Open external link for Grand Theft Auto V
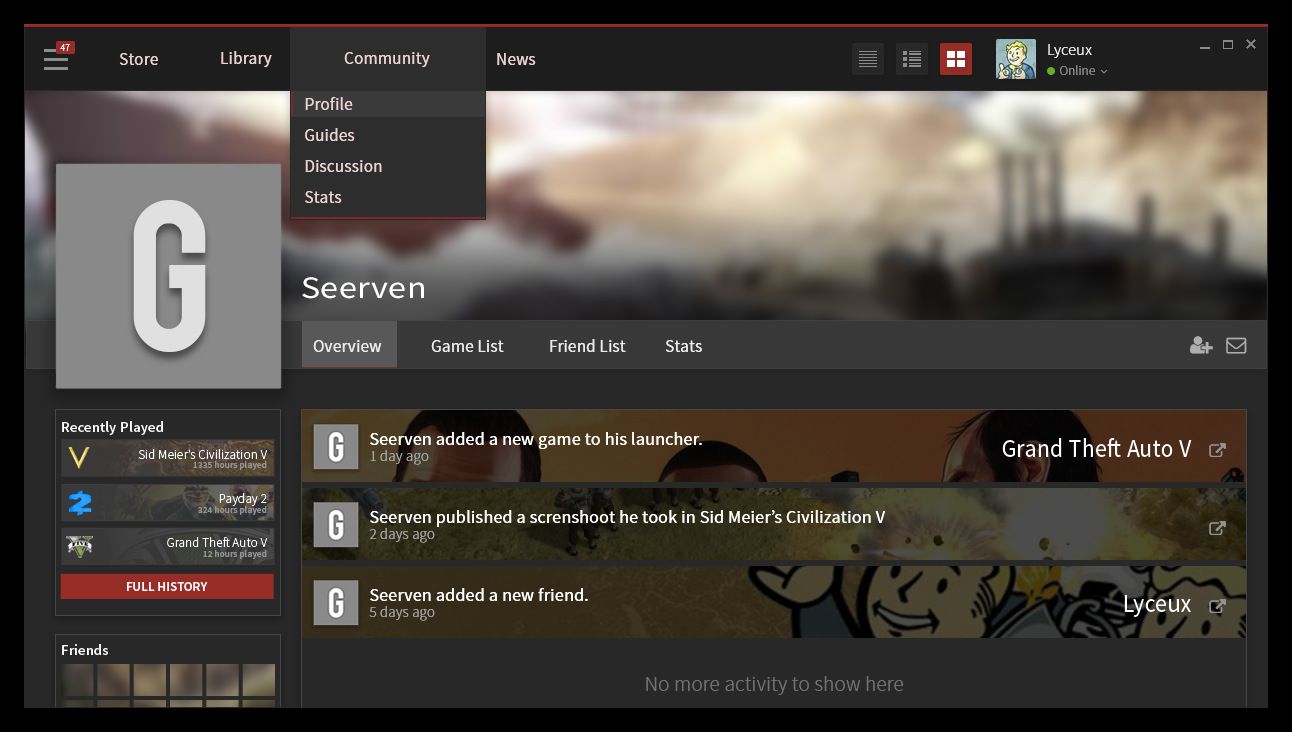1292x732 pixels. [x=1217, y=450]
